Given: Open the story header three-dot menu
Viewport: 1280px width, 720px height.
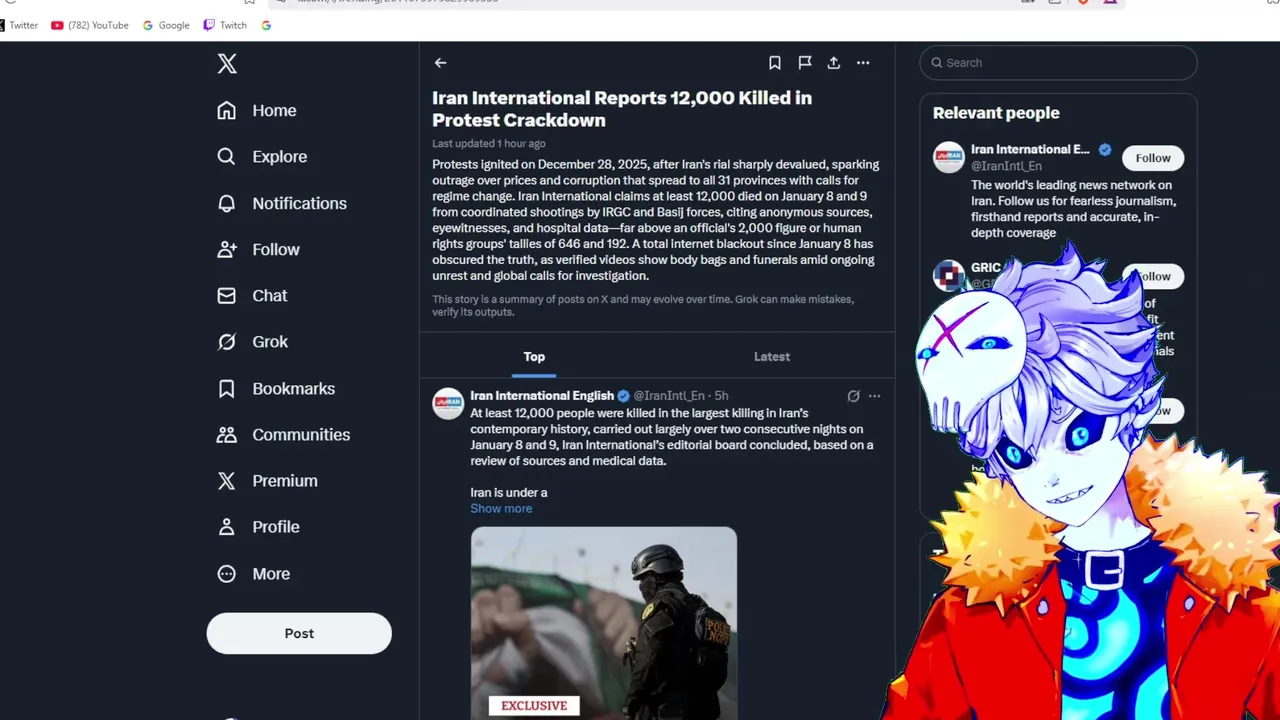Looking at the screenshot, I should pyautogui.click(x=863, y=62).
